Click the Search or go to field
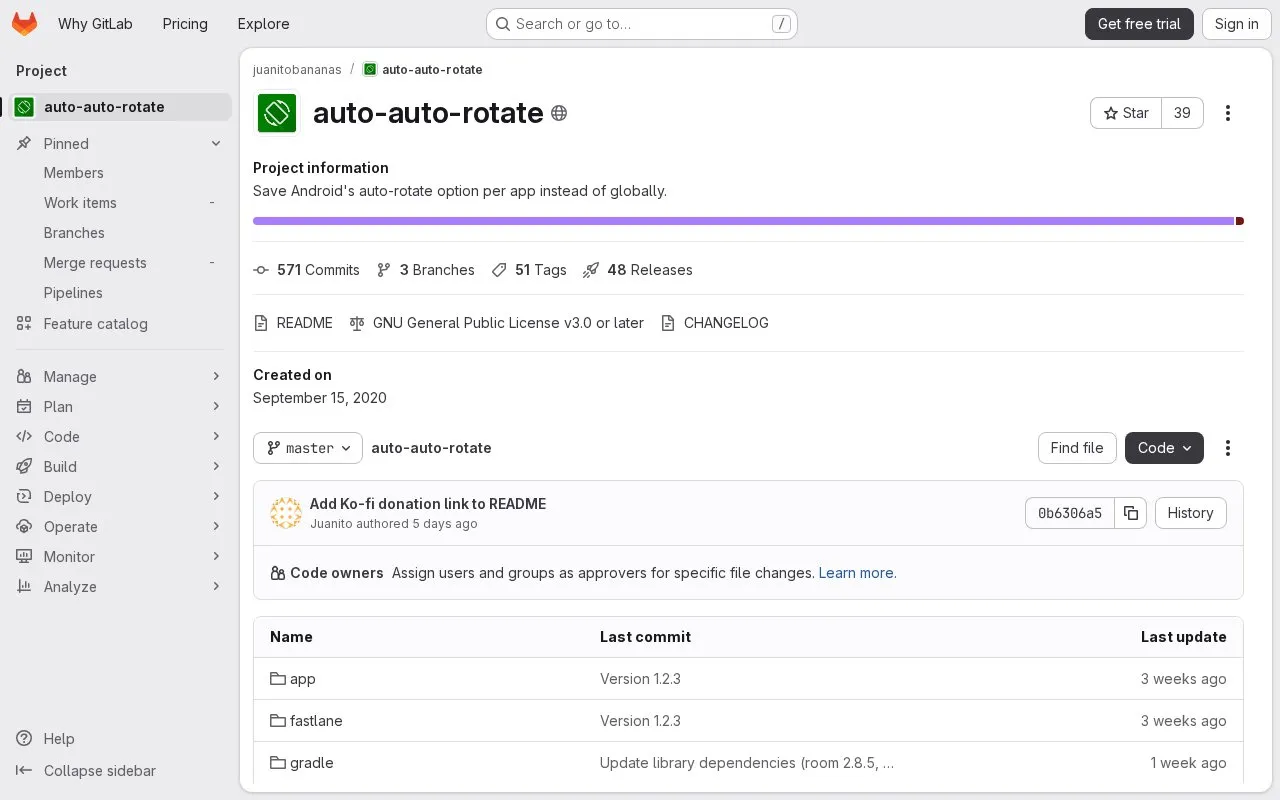 coord(642,24)
